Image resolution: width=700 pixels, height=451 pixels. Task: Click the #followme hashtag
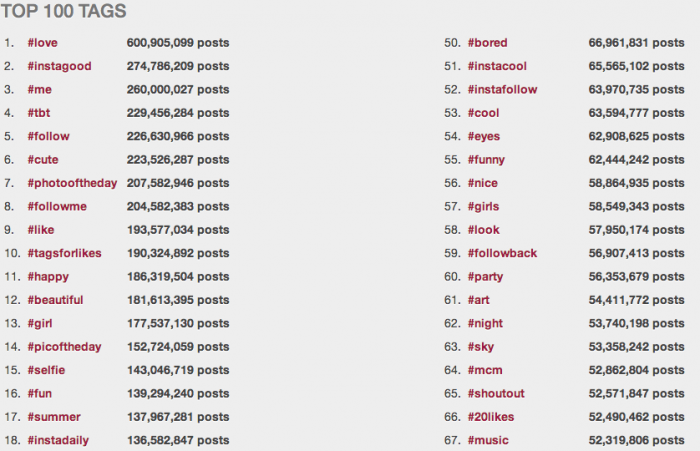[x=57, y=206]
